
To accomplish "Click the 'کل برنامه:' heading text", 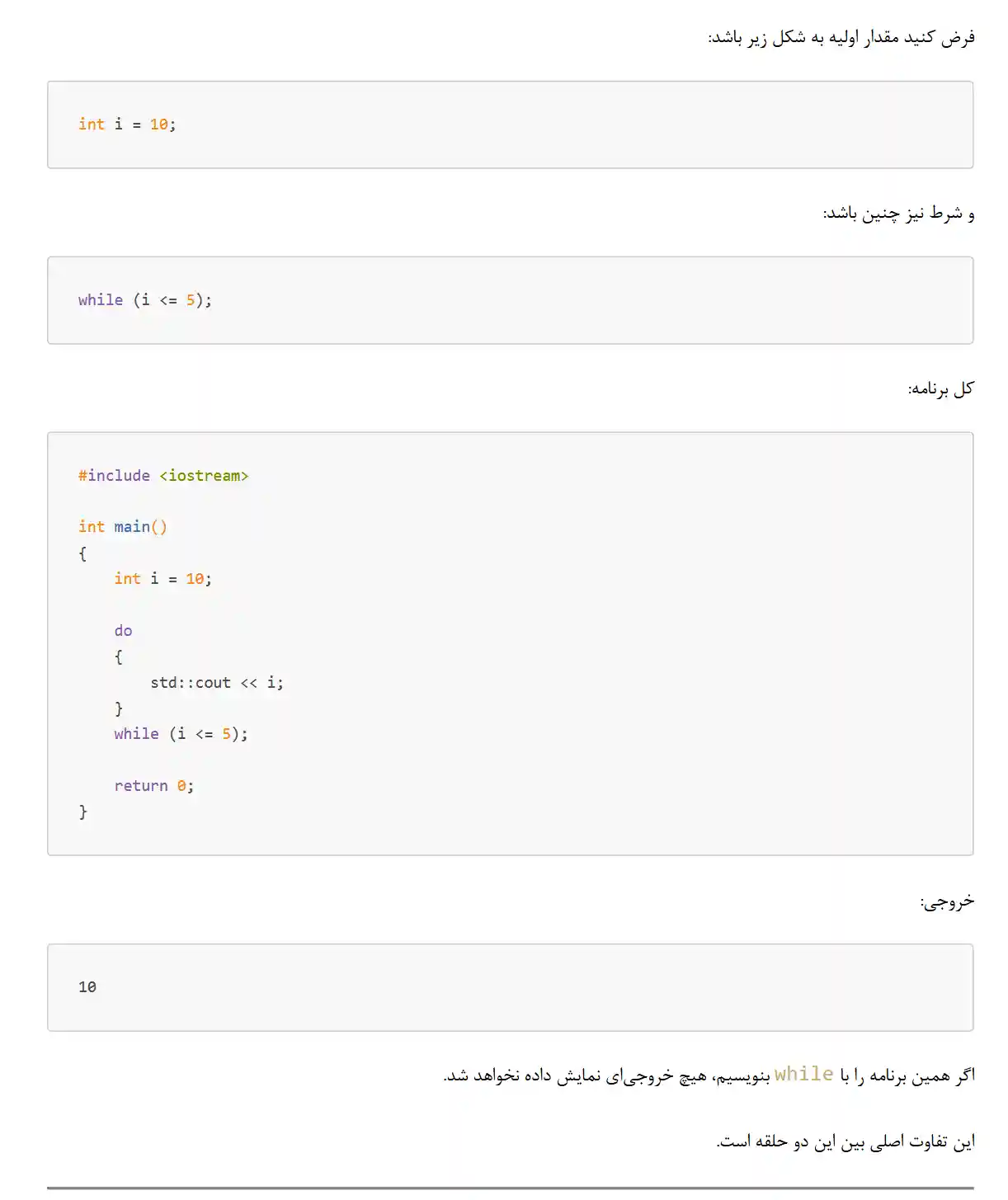I will (x=941, y=388).
